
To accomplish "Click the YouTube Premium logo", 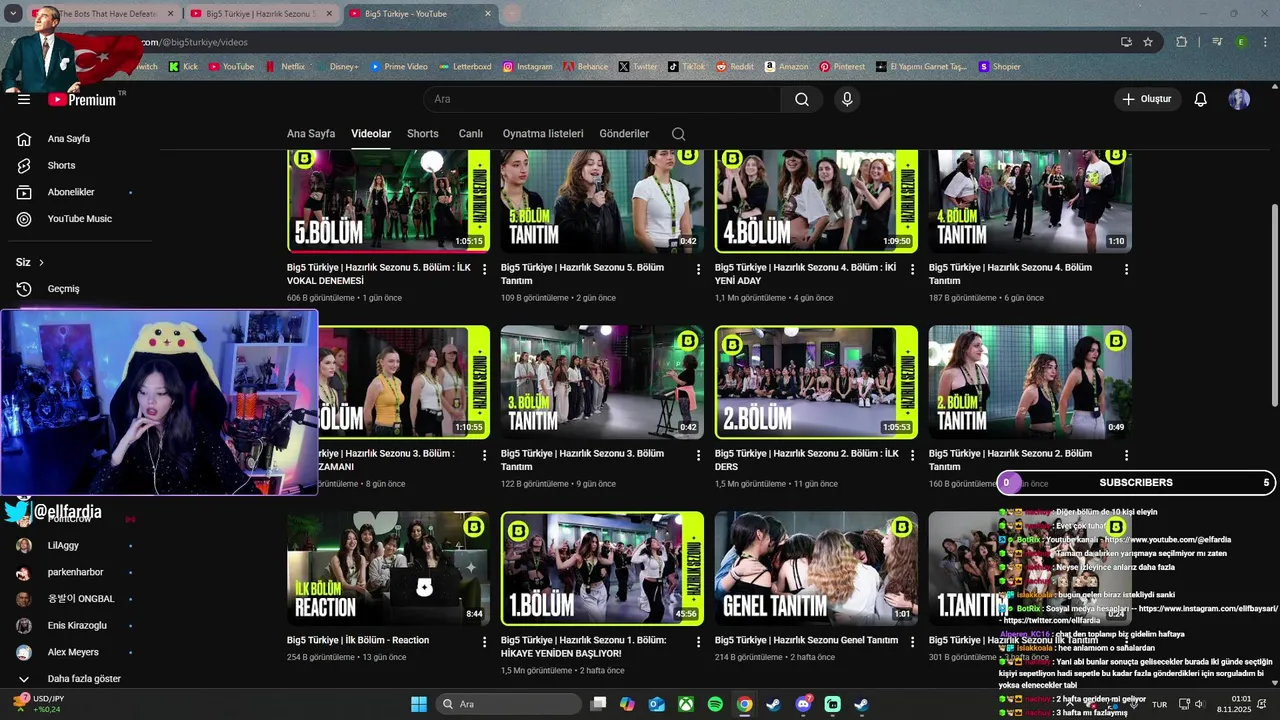I will (82, 99).
